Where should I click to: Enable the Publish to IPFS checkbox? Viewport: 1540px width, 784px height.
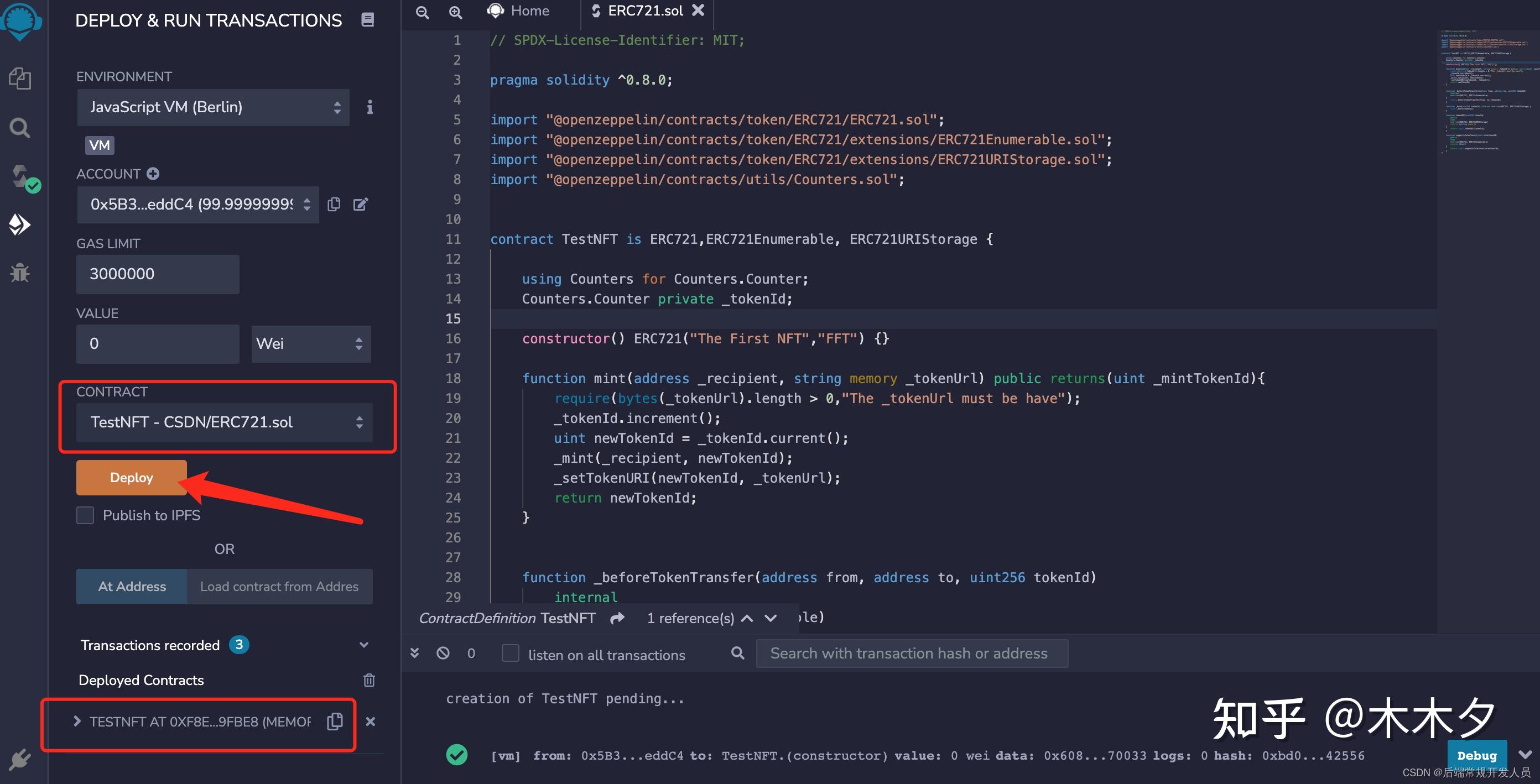pyautogui.click(x=85, y=515)
